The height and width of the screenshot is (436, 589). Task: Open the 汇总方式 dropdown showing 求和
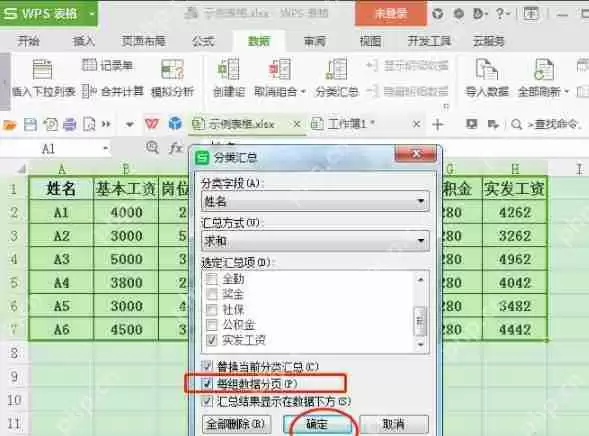[315, 241]
